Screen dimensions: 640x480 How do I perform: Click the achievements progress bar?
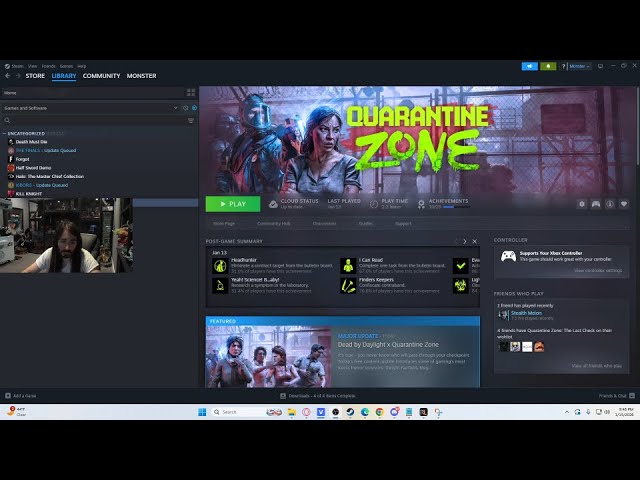click(x=455, y=207)
